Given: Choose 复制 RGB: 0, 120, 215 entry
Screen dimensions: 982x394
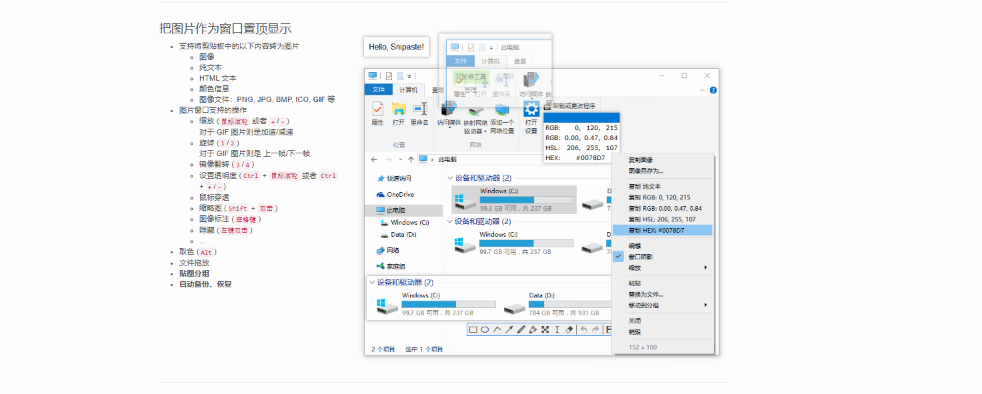Looking at the screenshot, I should pyautogui.click(x=663, y=197).
